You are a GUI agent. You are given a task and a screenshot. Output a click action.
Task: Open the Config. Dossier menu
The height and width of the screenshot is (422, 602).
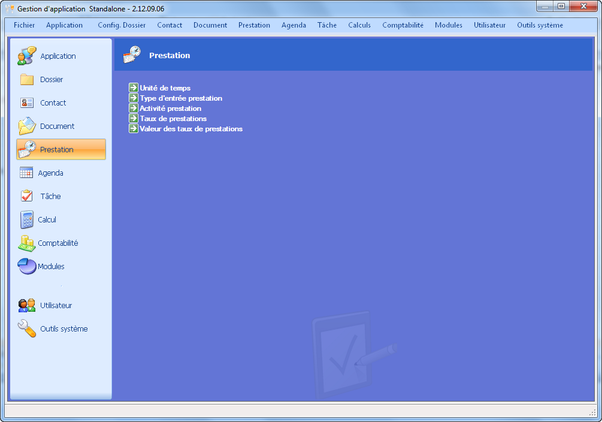(121, 24)
